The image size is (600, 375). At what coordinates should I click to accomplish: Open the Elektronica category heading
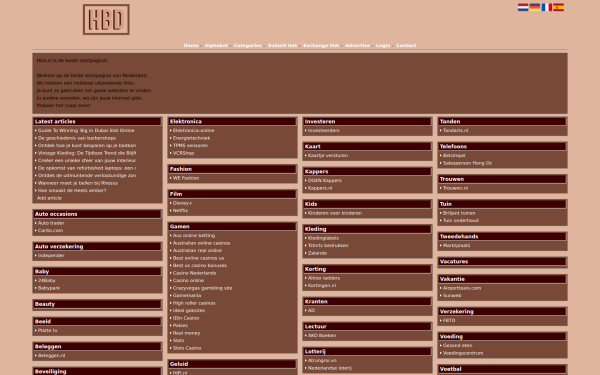tap(186, 121)
